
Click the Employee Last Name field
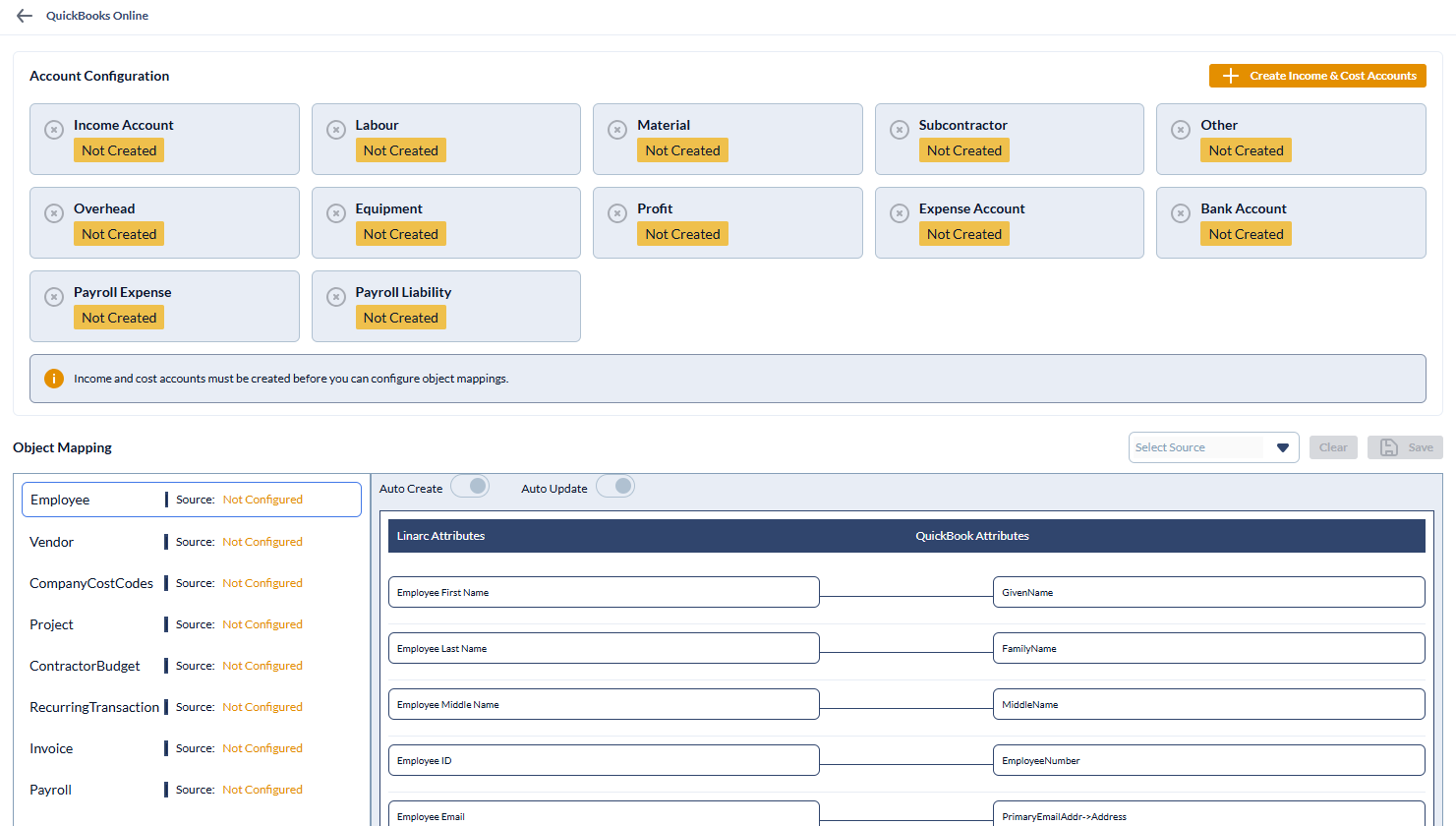pyautogui.click(x=604, y=648)
